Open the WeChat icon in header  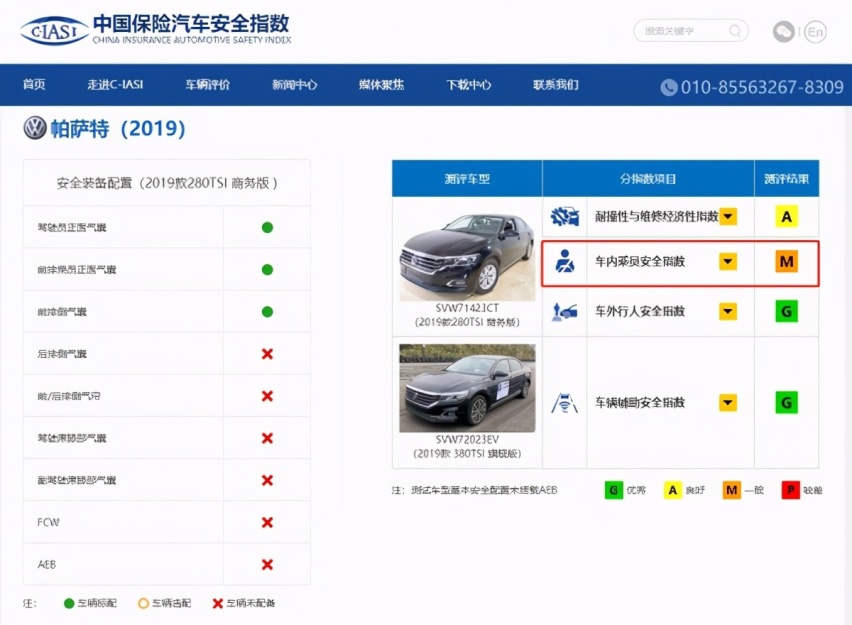784,32
